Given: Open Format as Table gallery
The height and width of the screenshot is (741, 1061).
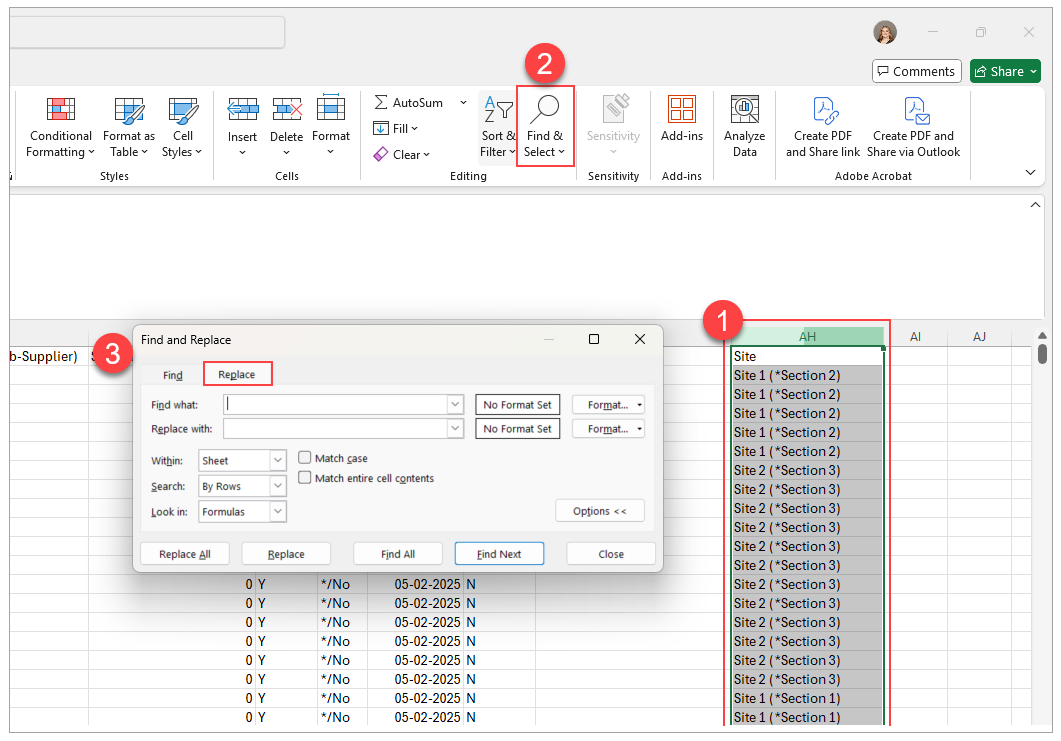Looking at the screenshot, I should (129, 127).
